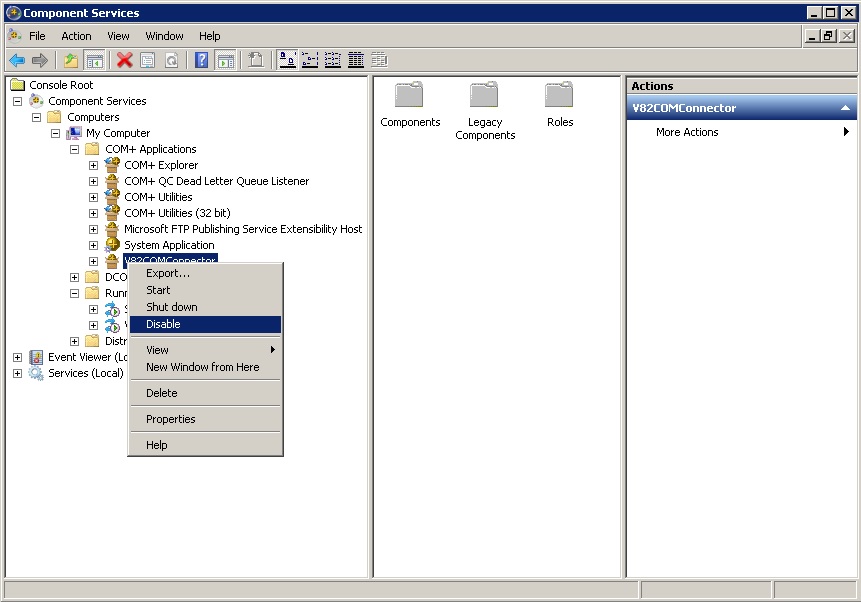
Task: Open the Roles folder icon
Action: (559, 94)
